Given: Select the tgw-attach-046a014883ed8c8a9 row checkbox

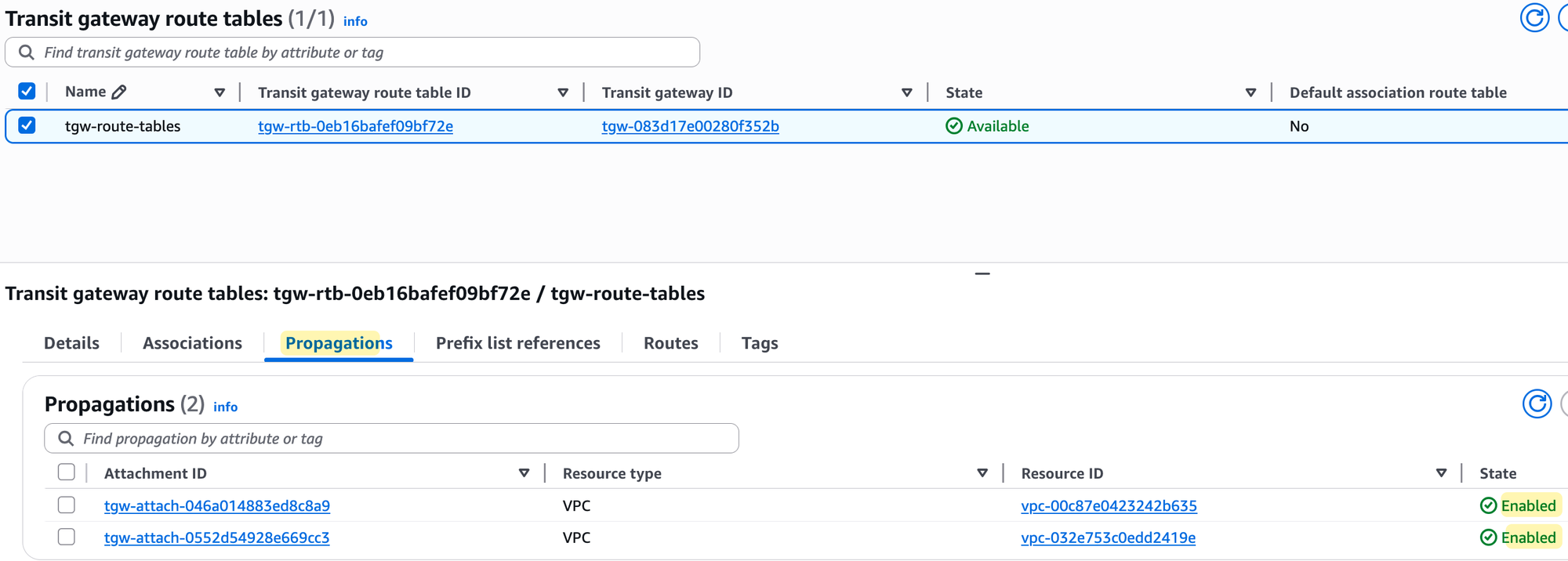Looking at the screenshot, I should click(x=67, y=505).
